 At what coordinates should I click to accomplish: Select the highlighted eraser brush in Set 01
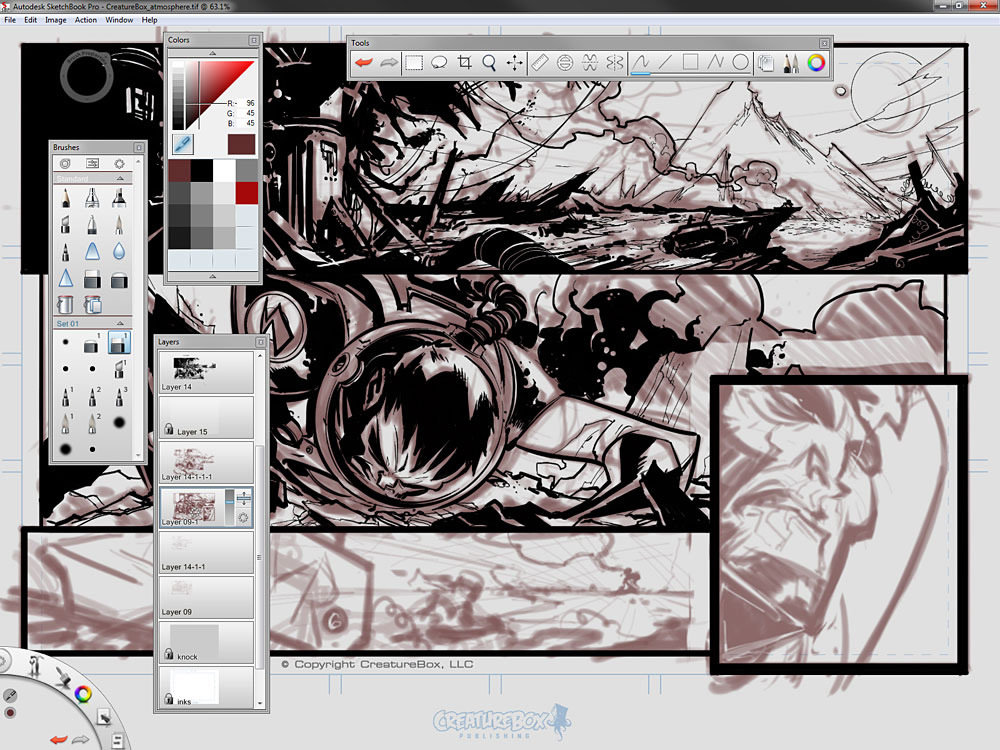119,343
